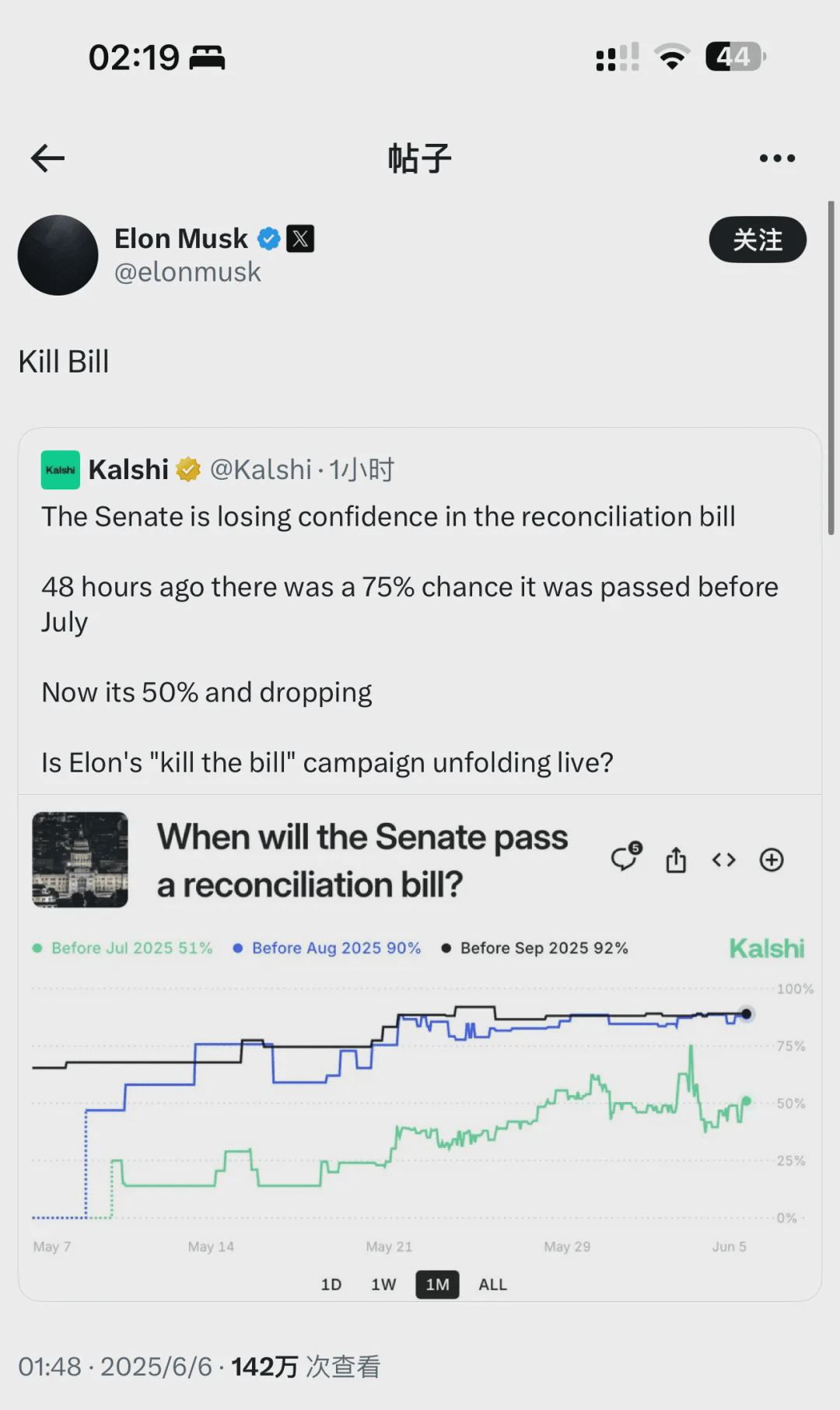Tap the chart share icon
Image resolution: width=840 pixels, height=1410 pixels.
676,860
